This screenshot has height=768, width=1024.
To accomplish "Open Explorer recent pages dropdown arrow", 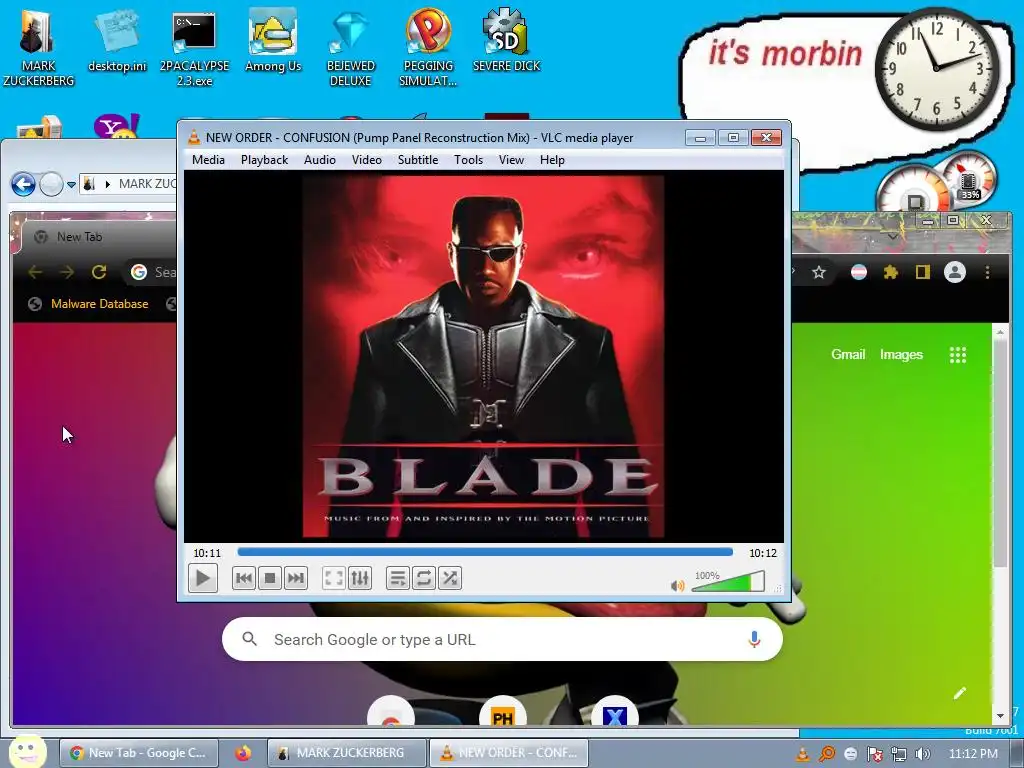I will point(71,185).
